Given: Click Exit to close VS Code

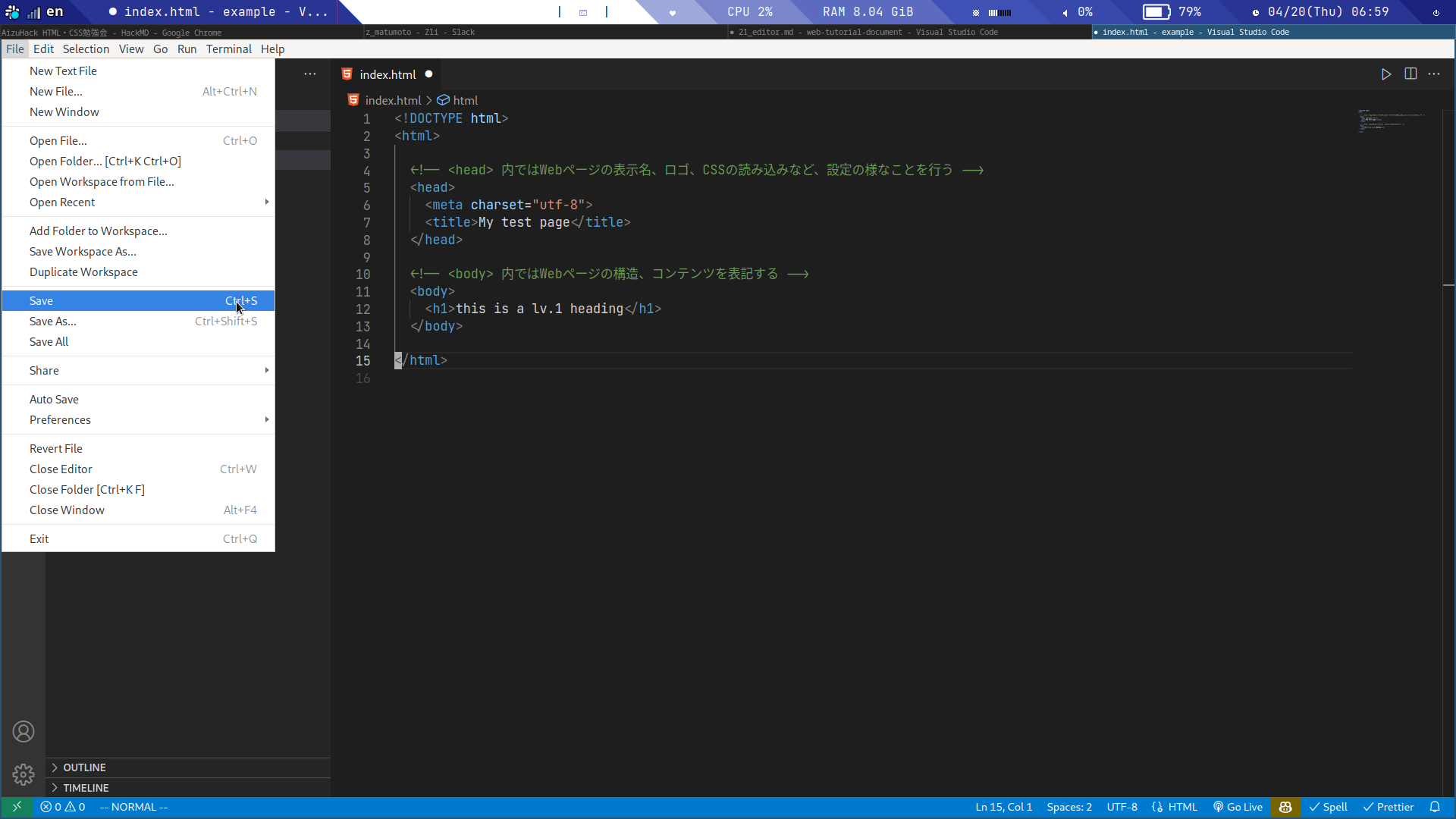Looking at the screenshot, I should (39, 538).
